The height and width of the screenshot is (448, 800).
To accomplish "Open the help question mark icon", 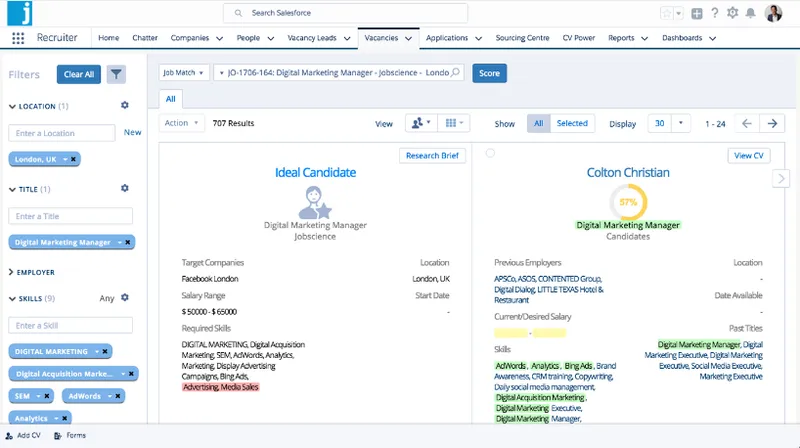I will tap(715, 13).
